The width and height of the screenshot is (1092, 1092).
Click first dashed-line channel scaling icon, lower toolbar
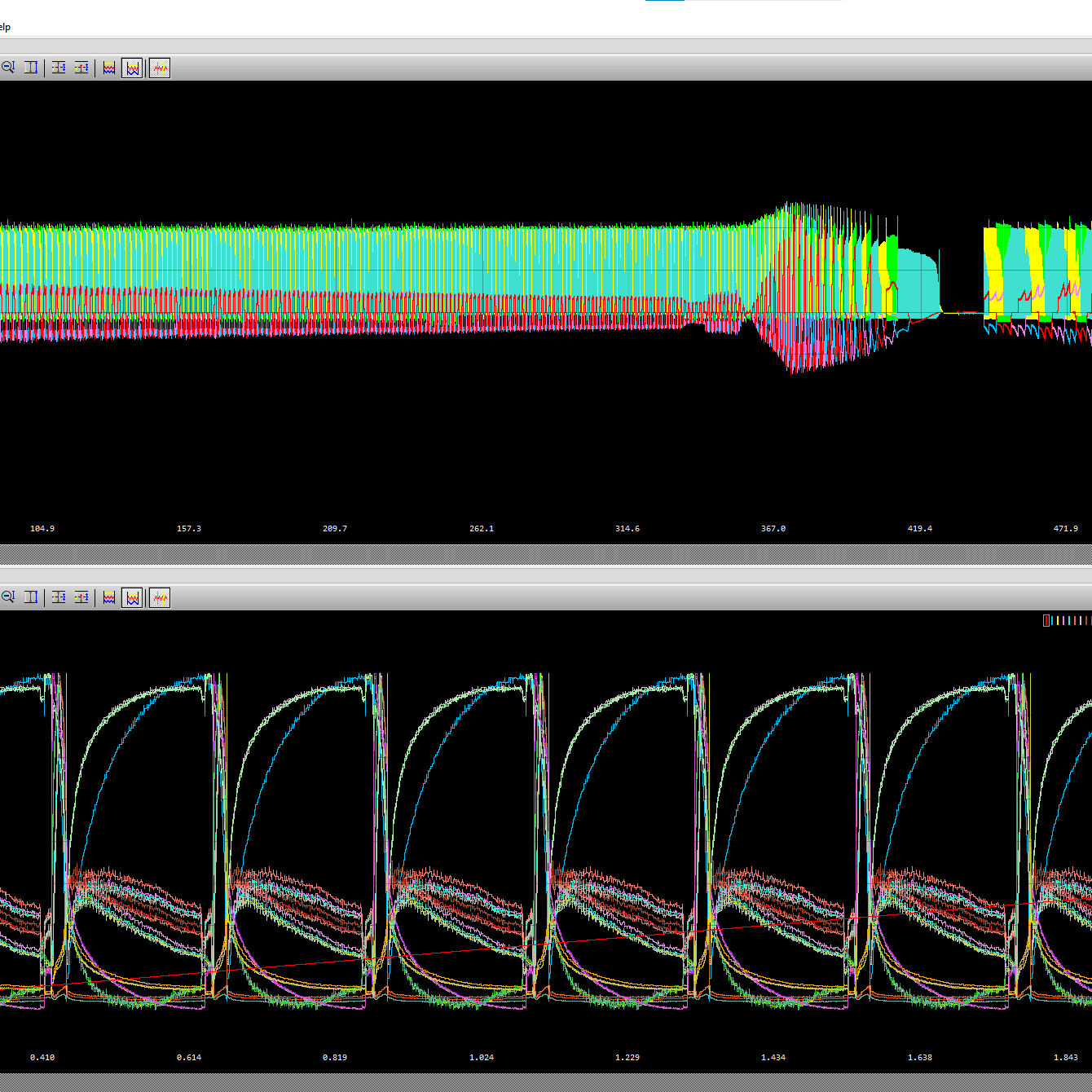[59, 597]
